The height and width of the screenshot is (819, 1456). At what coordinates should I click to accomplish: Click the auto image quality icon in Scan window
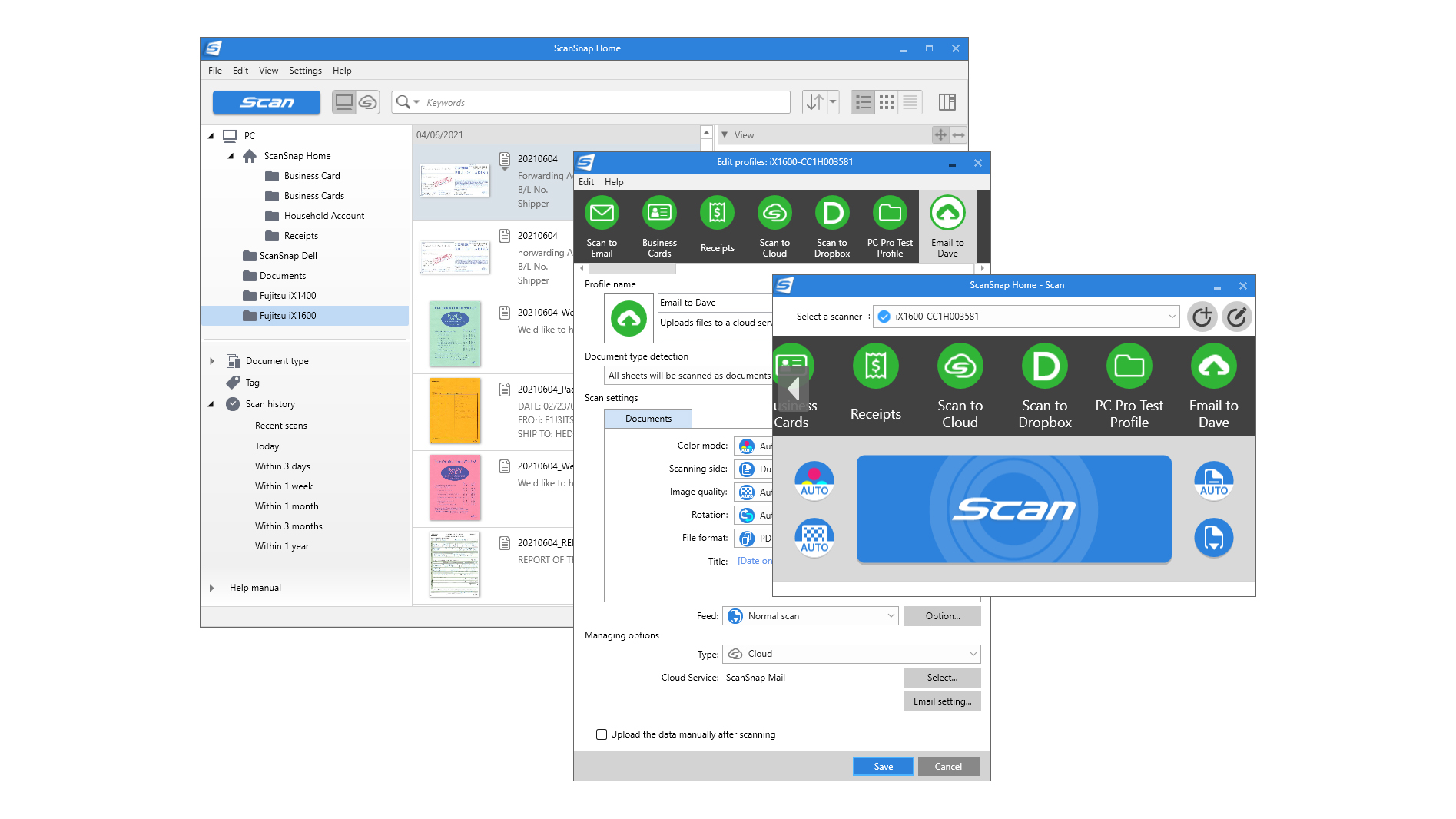(814, 538)
